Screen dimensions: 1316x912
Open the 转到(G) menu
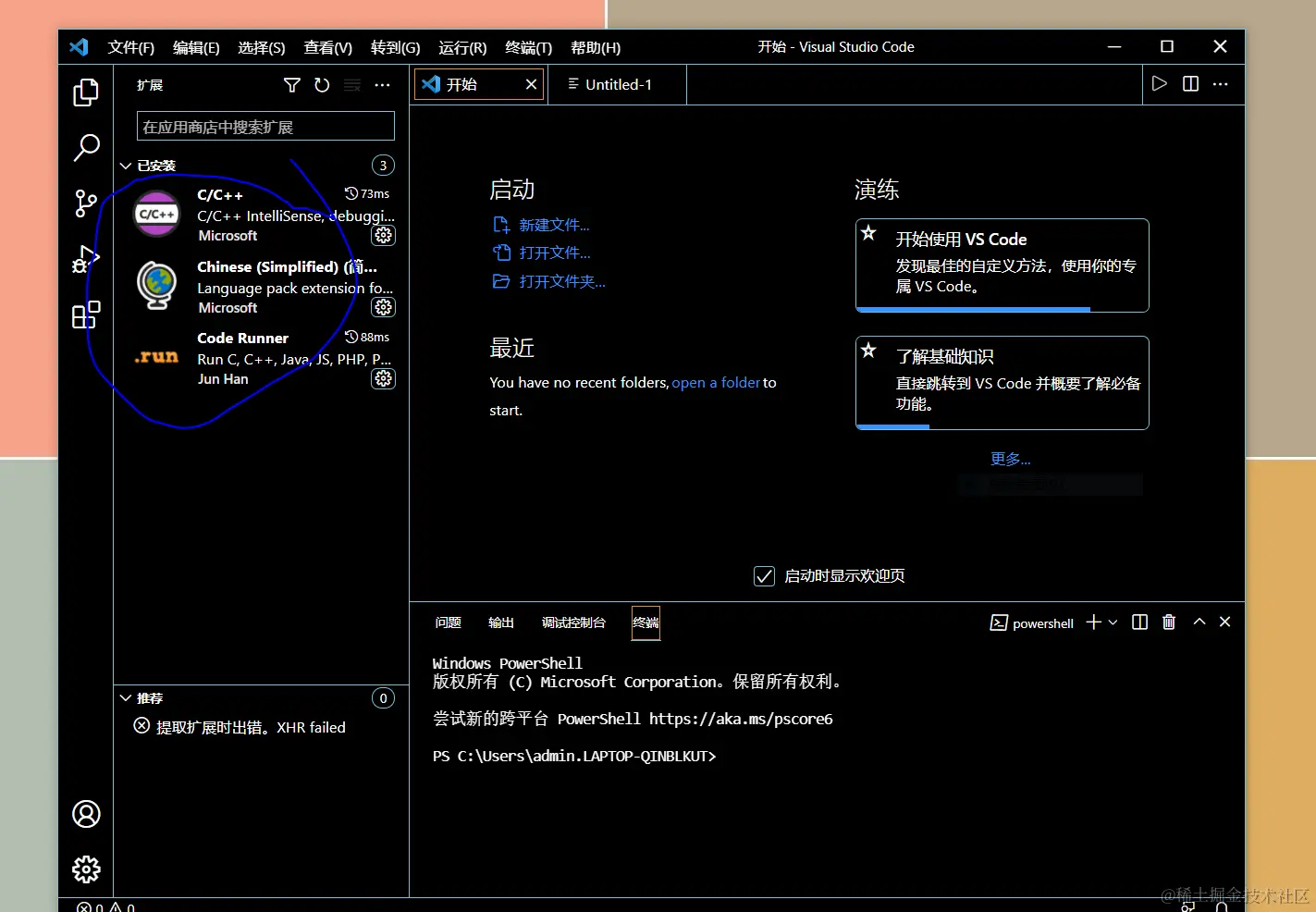(396, 47)
